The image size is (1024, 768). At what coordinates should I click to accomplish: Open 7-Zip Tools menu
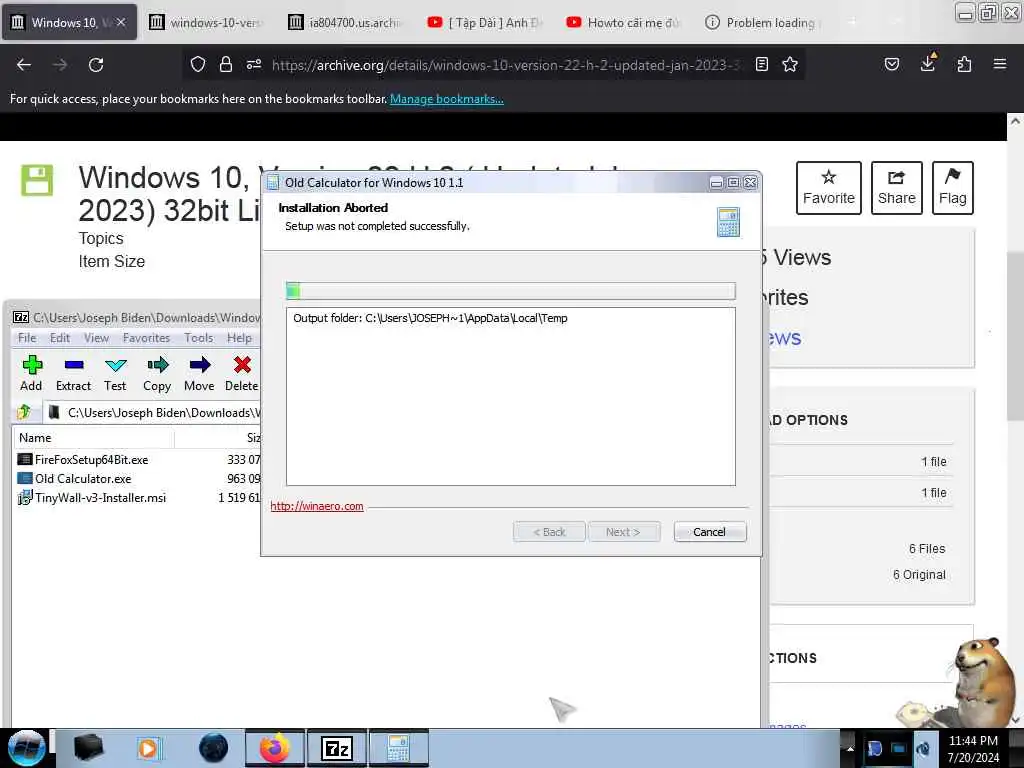click(199, 338)
